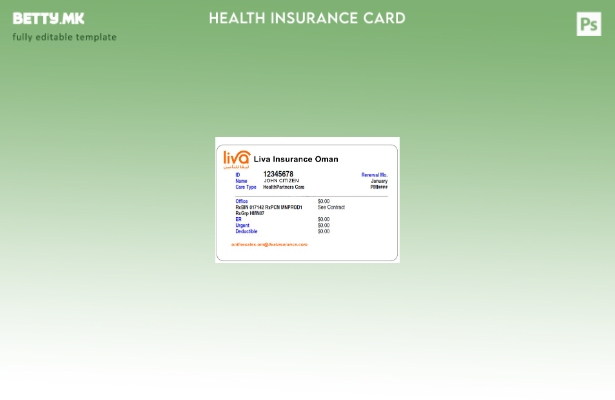Click the orange email address on card
Image resolution: width=615 pixels, height=400 pixels.
(269, 244)
